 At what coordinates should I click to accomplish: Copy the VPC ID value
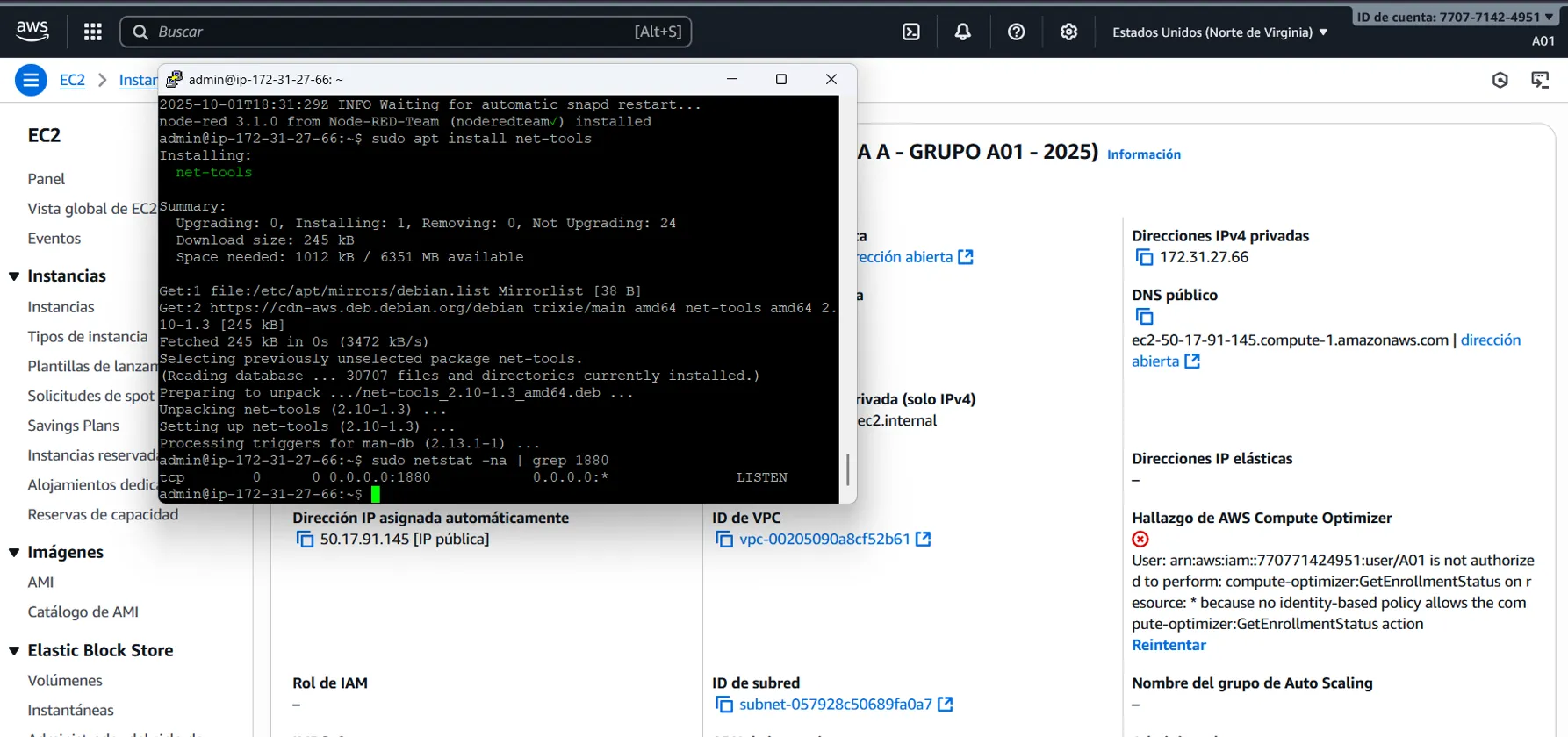tap(724, 540)
